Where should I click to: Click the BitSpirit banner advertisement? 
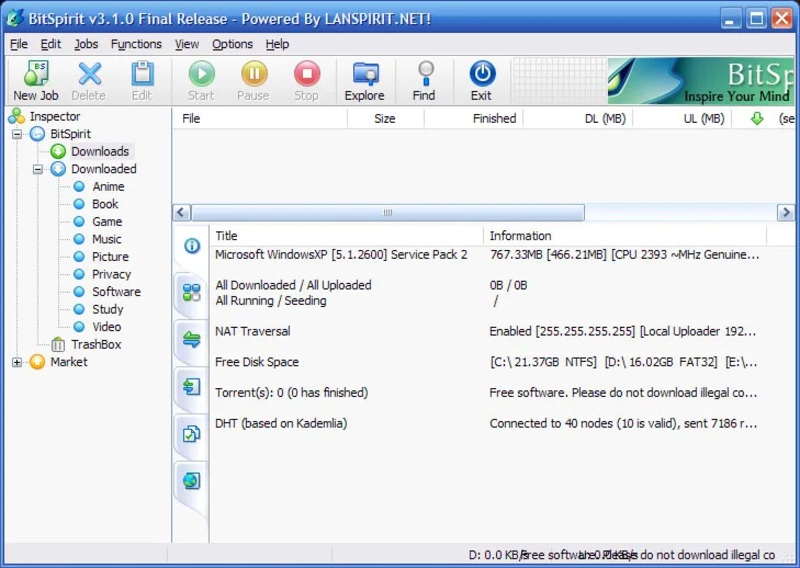(x=700, y=81)
